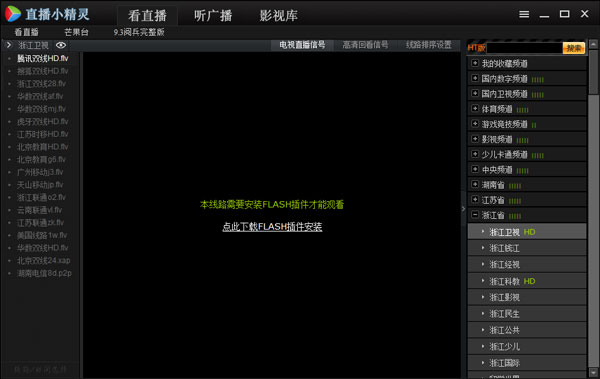Select the 广州移动j3.flv source
The image size is (600, 379).
pos(40,172)
